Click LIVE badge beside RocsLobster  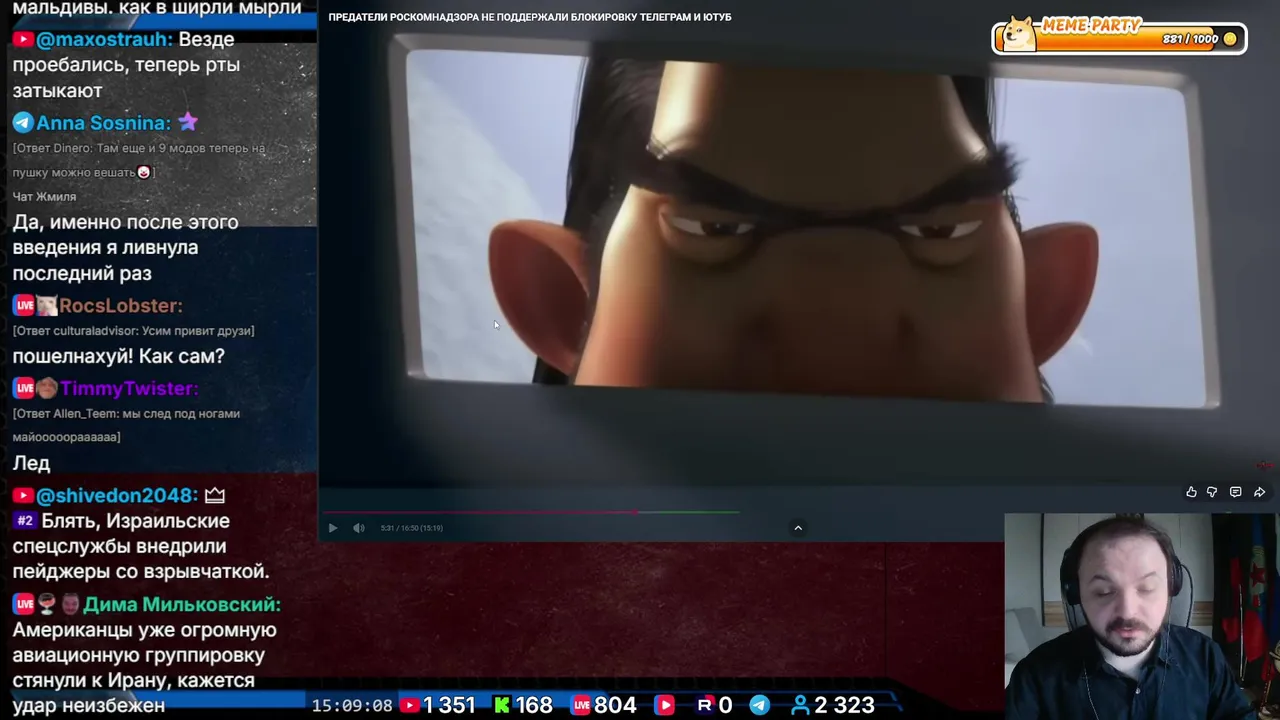coord(24,306)
